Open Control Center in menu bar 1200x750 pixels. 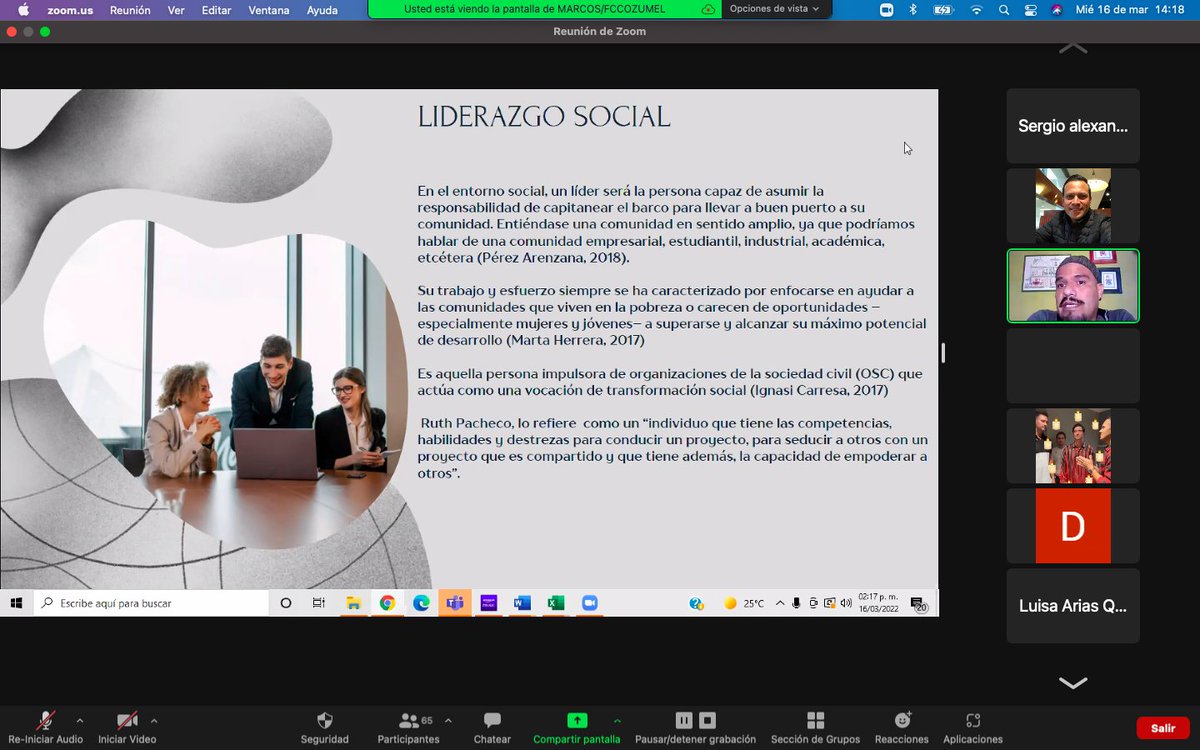[x=1030, y=10]
